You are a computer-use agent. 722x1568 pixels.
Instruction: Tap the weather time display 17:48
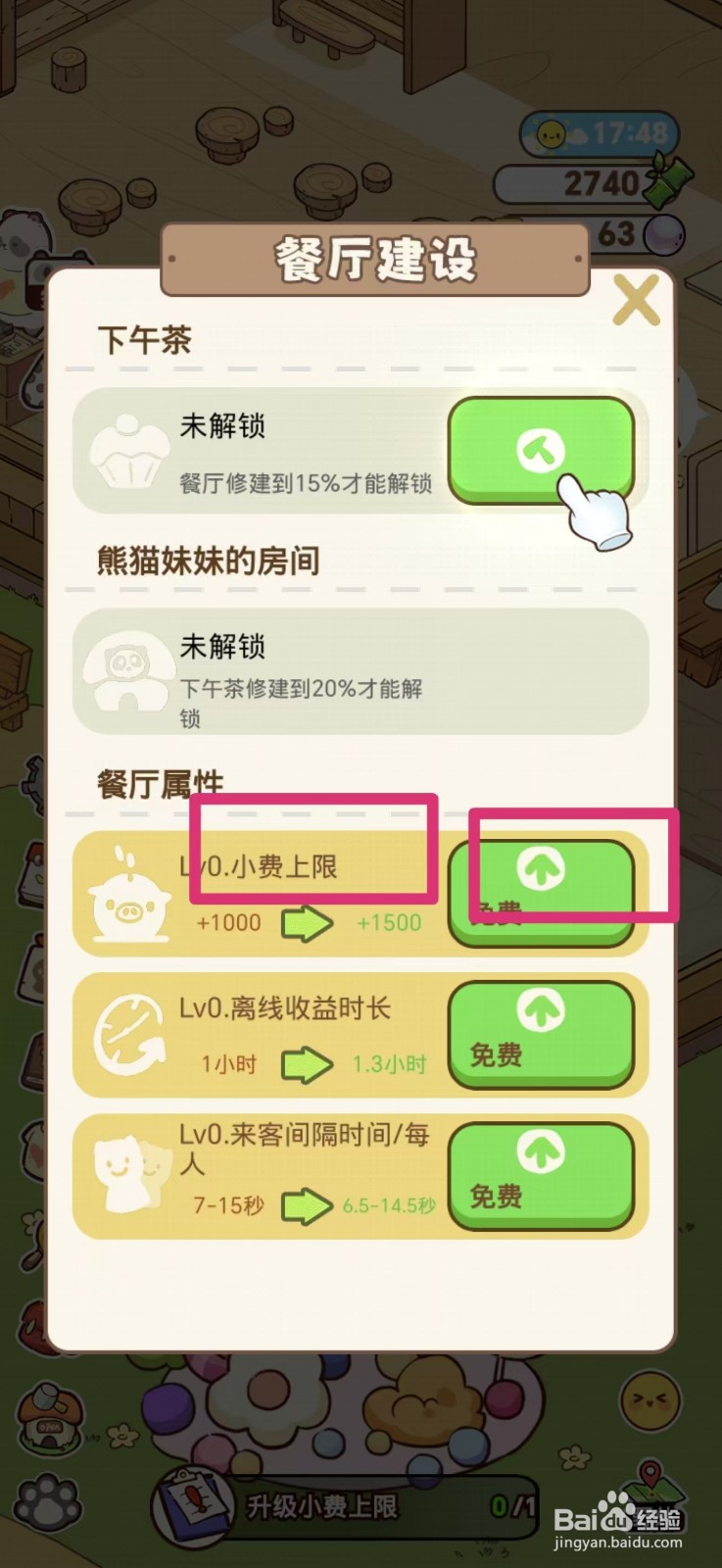pos(600,133)
